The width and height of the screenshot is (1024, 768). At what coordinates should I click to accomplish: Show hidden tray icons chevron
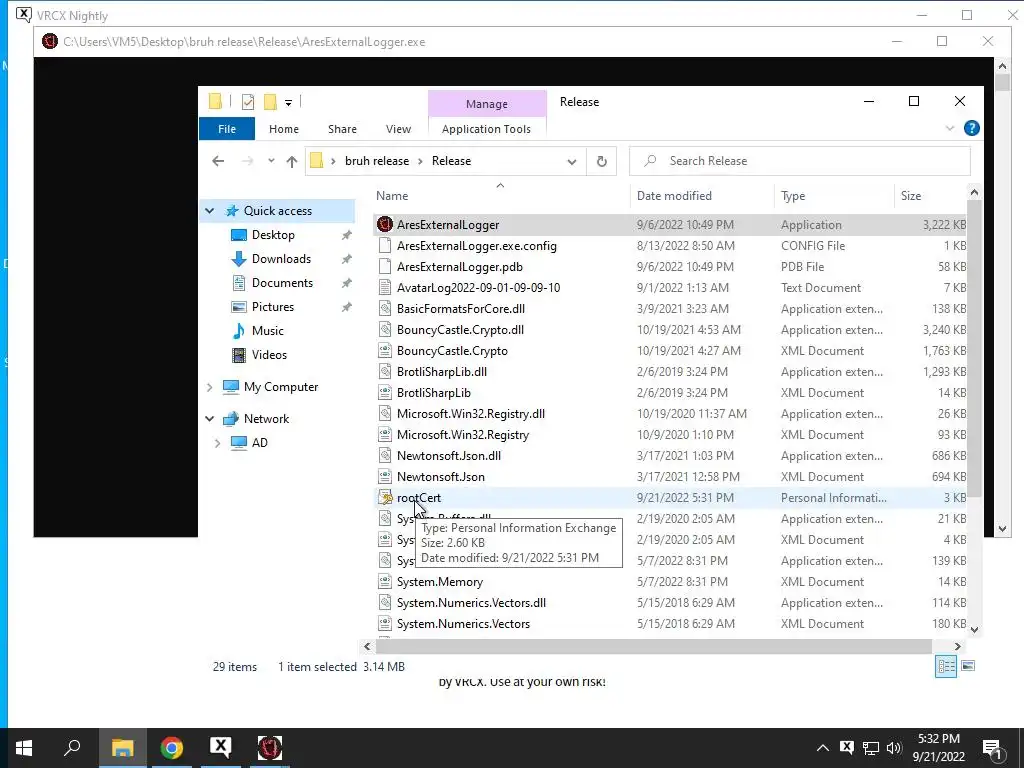click(x=823, y=748)
